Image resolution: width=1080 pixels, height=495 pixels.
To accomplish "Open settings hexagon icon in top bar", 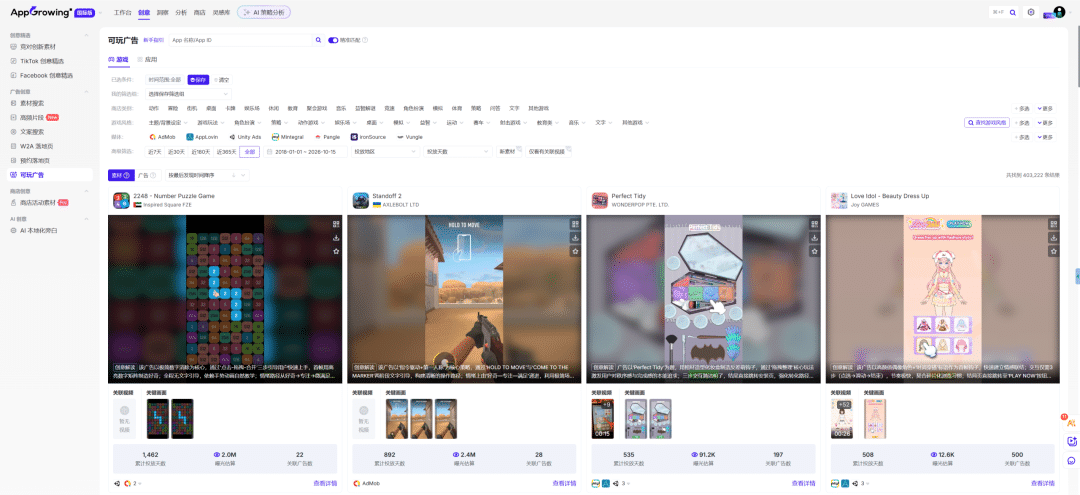I will [x=1031, y=12].
